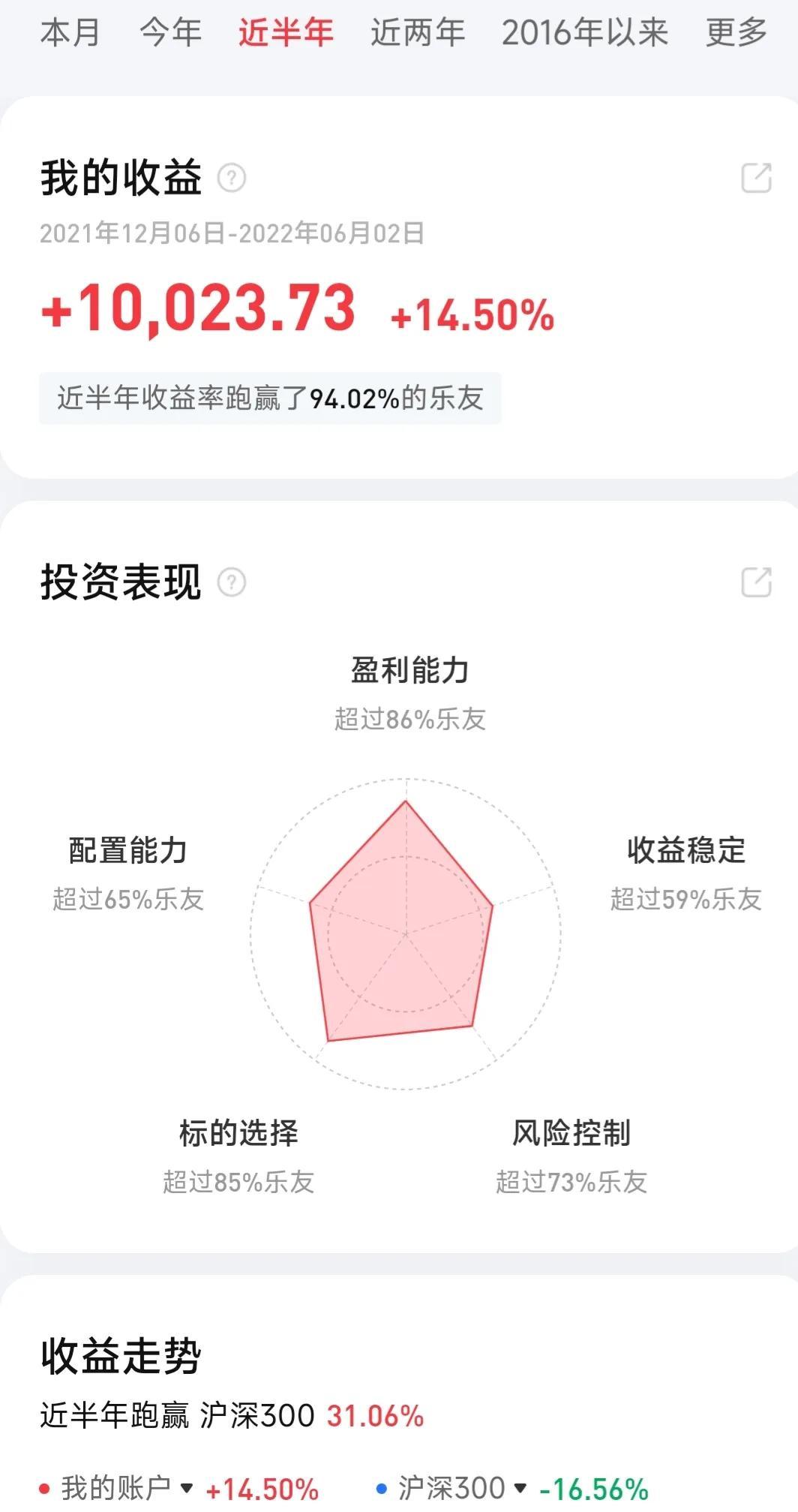Screen dimensions: 798x1512
Task: Tap help icon beside 投资表现
Action: [x=232, y=582]
